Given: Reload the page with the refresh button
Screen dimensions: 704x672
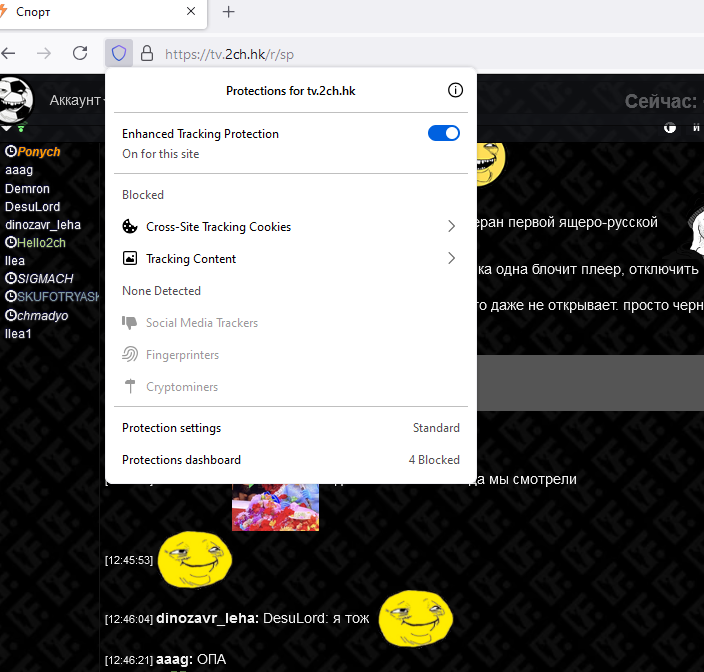Looking at the screenshot, I should click(x=80, y=53).
